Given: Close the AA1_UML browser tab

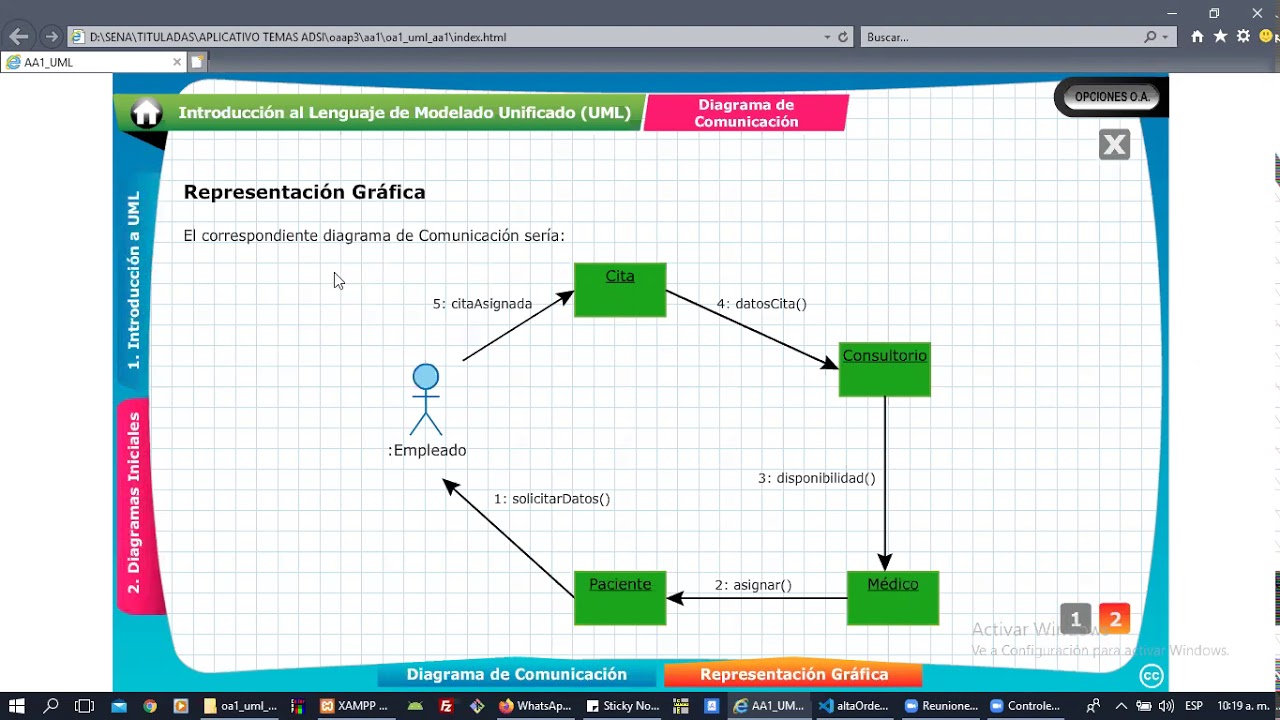Looking at the screenshot, I should [x=177, y=62].
